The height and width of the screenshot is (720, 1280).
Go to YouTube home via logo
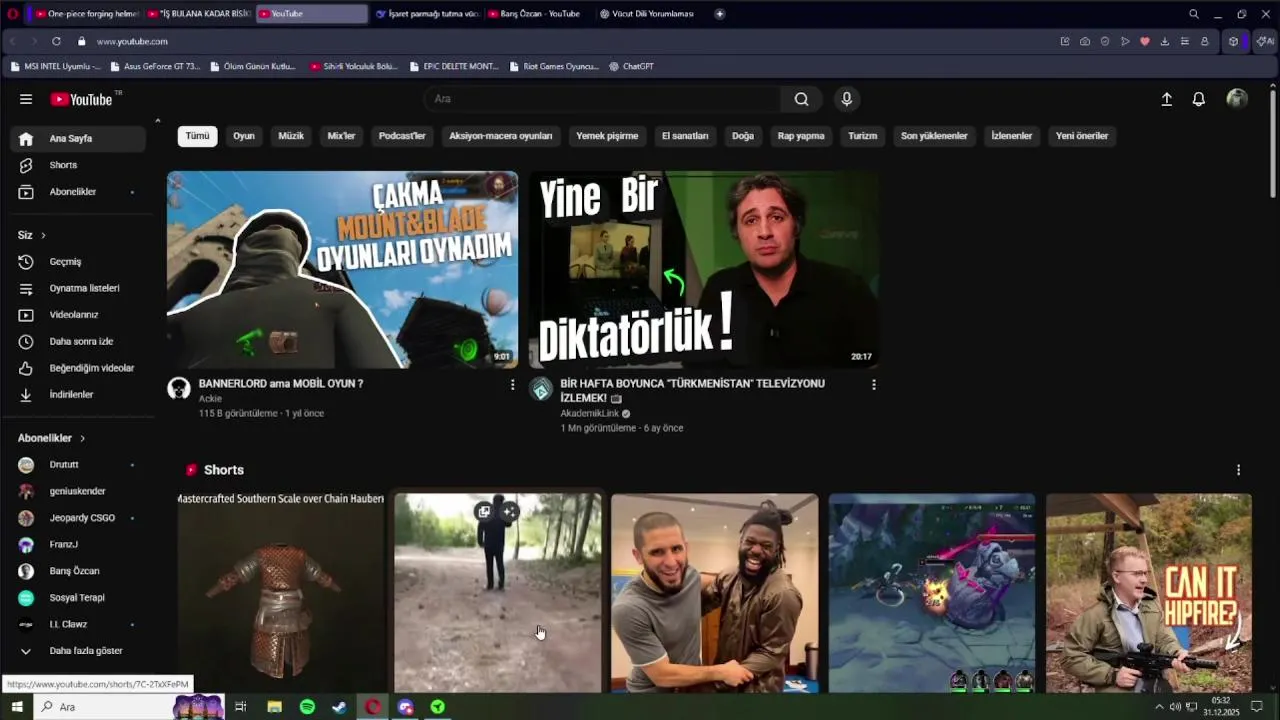point(82,99)
